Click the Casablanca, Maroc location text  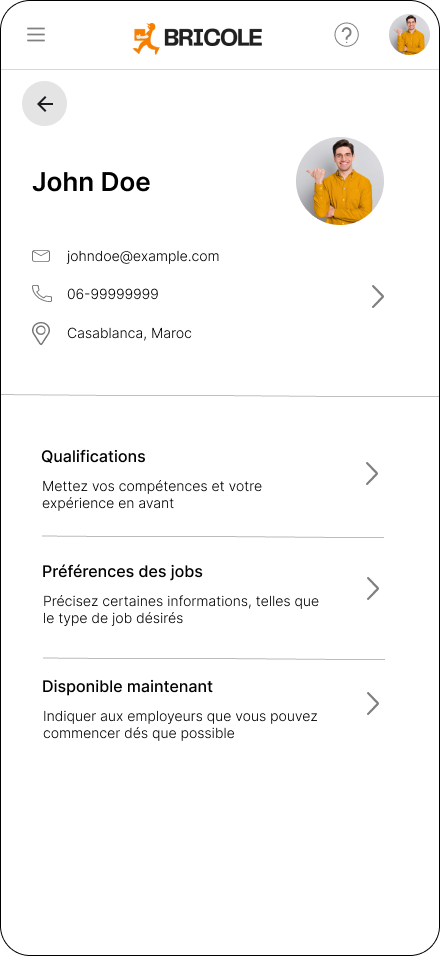coord(129,334)
